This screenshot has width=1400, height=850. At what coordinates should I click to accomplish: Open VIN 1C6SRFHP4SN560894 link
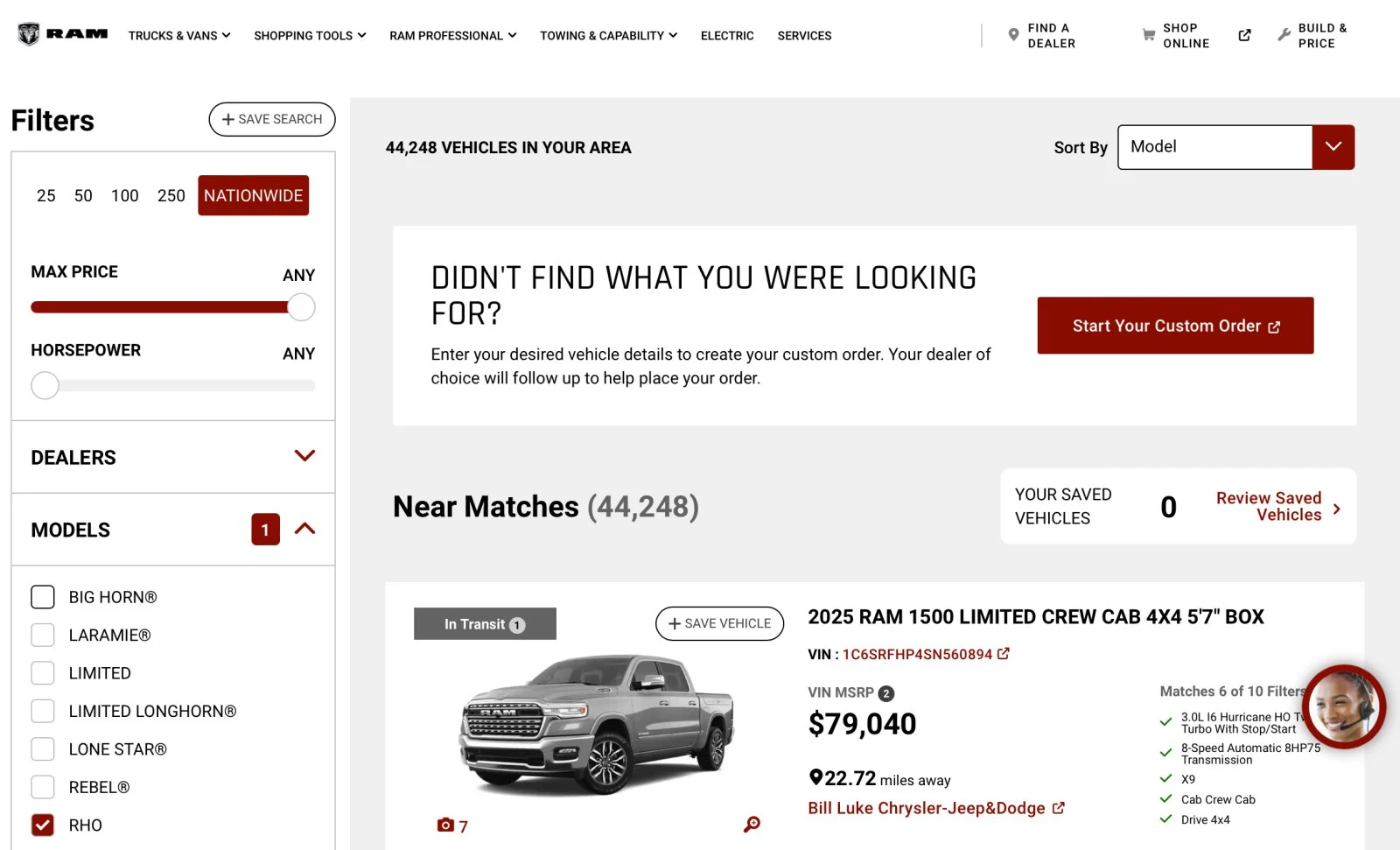[917, 655]
